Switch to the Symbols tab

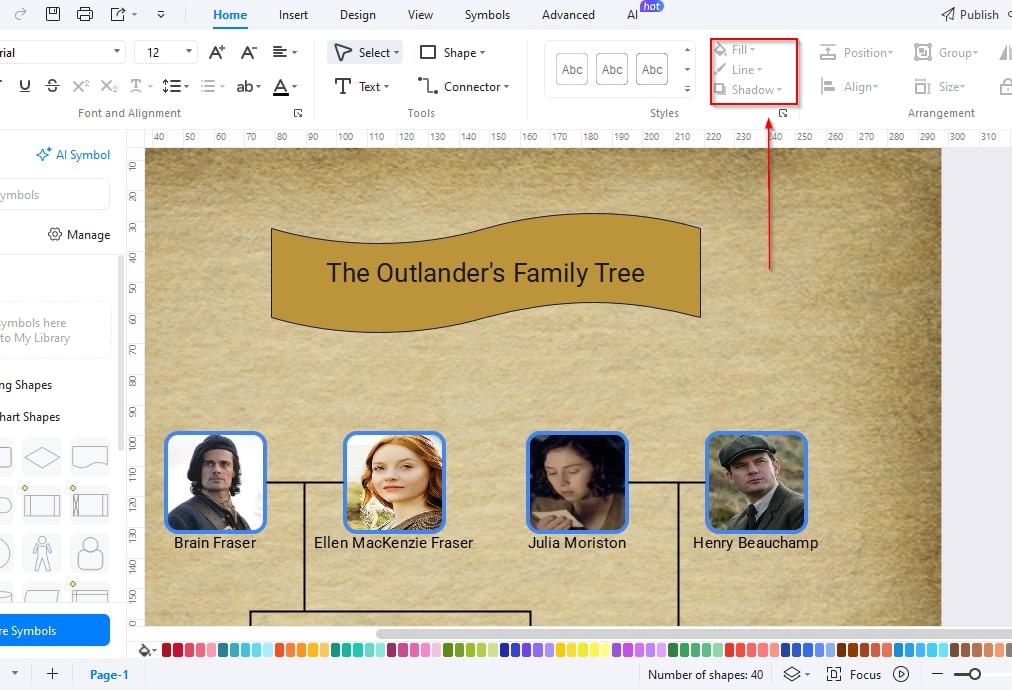[x=487, y=14]
